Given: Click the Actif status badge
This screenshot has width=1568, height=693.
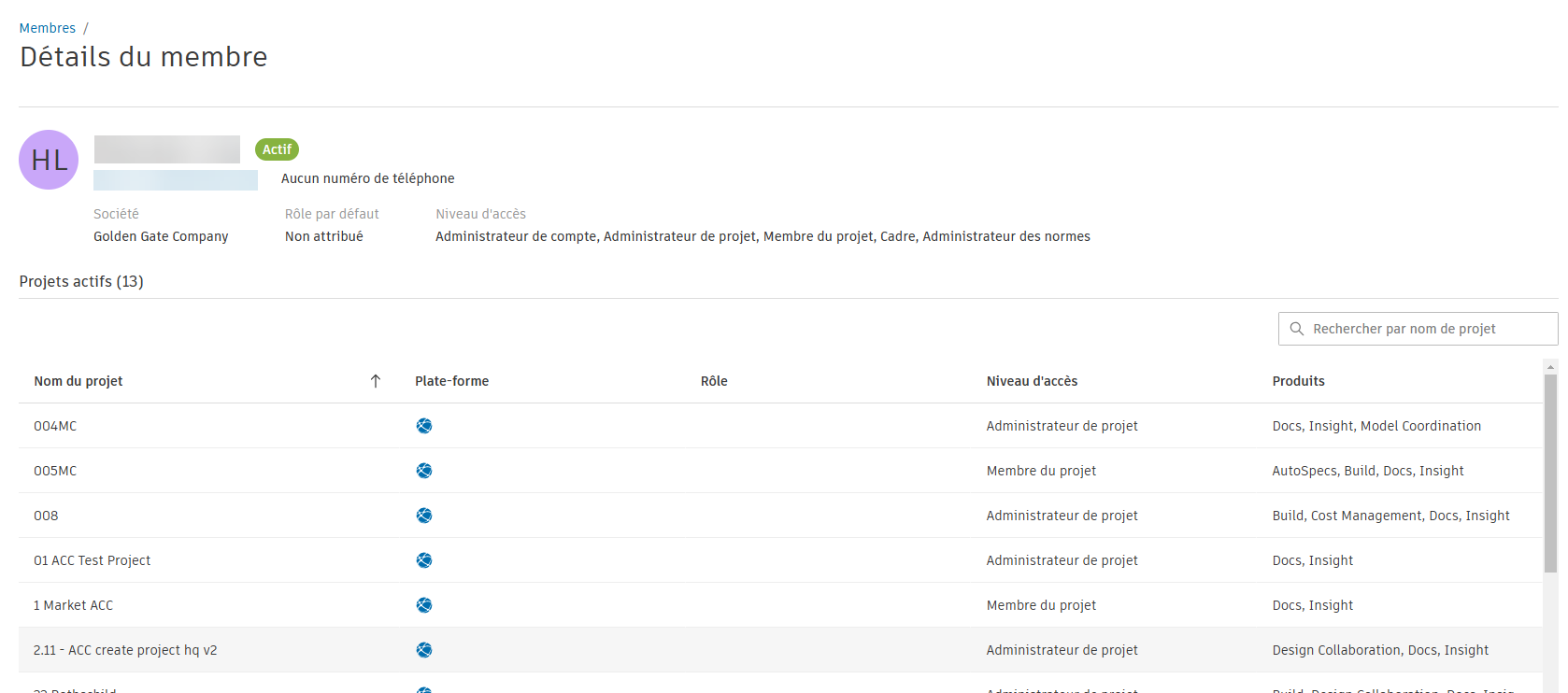Looking at the screenshot, I should pos(277,149).
